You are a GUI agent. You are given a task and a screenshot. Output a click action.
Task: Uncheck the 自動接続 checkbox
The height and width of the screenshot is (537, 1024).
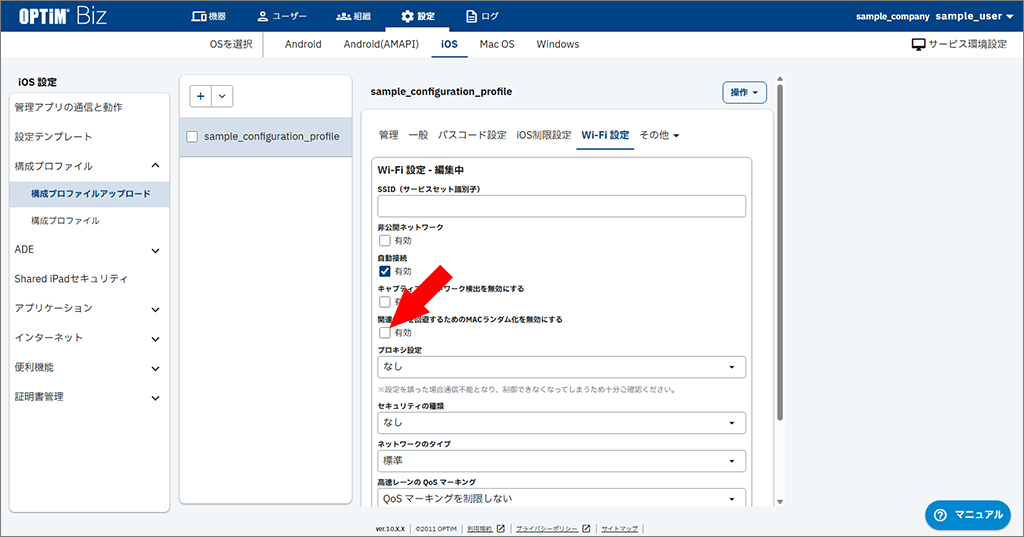(x=385, y=271)
